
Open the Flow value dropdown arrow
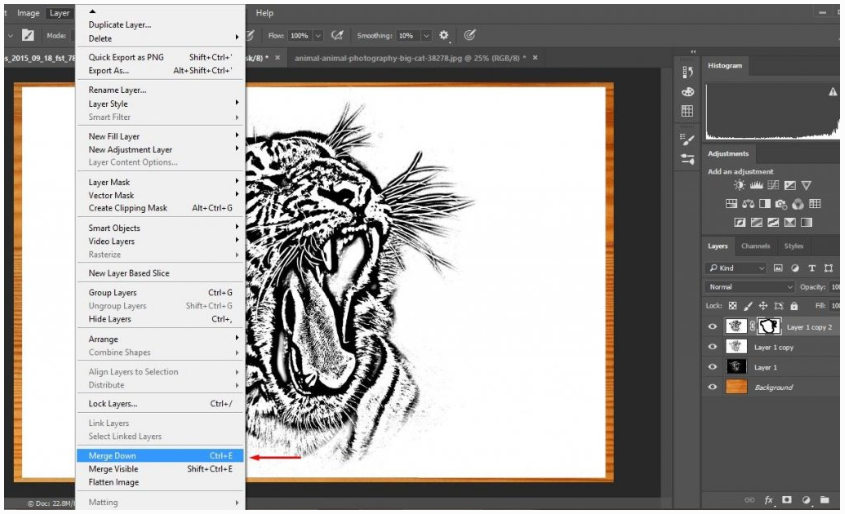(x=318, y=36)
